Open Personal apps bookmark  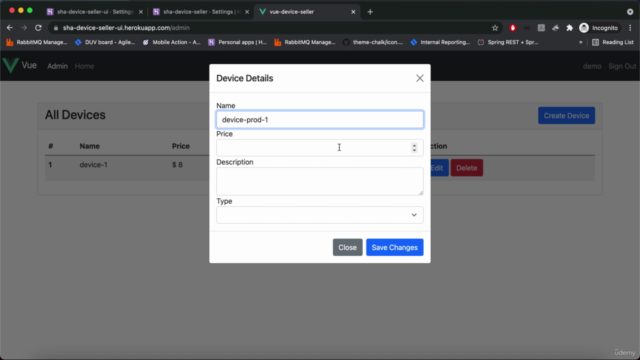[238, 42]
